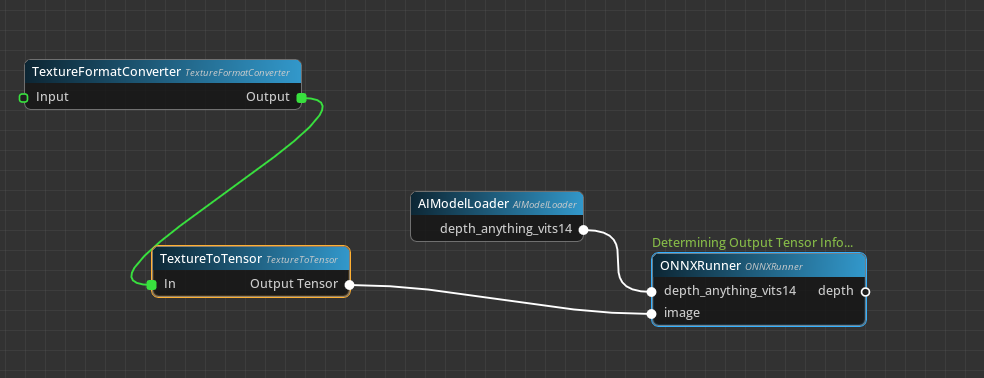Select the white wire from AIModelLoader to ONNXRunner
Image resolution: width=984 pixels, height=378 pixels.
[x=618, y=261]
